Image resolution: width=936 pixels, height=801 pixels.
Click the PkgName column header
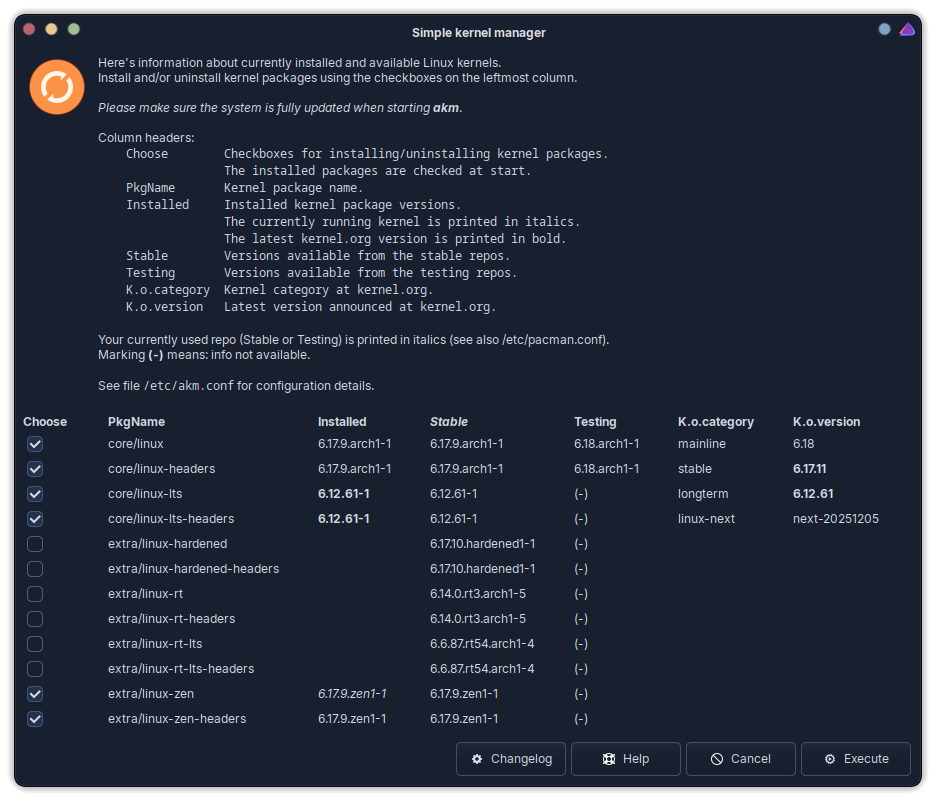136,422
